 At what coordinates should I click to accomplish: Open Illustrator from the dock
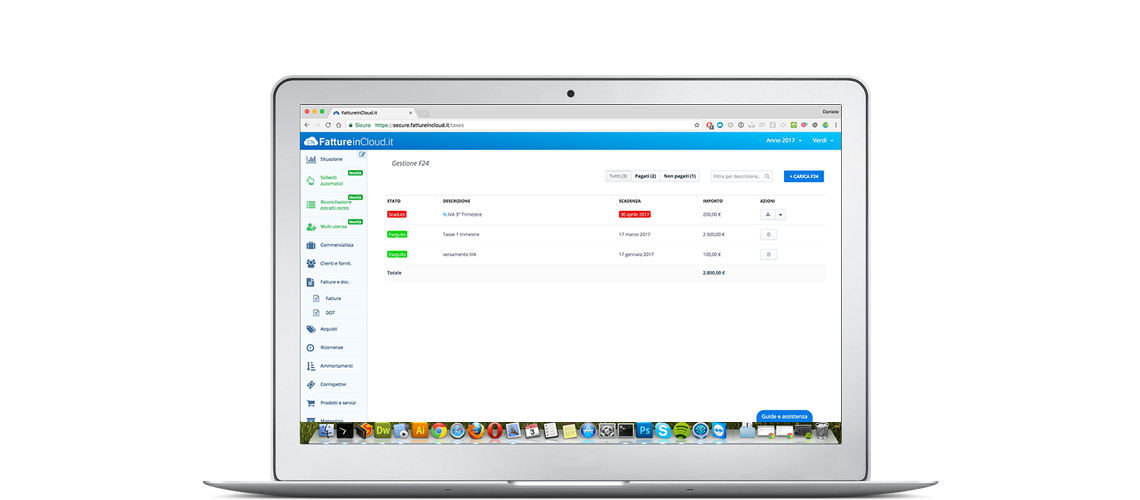420,430
